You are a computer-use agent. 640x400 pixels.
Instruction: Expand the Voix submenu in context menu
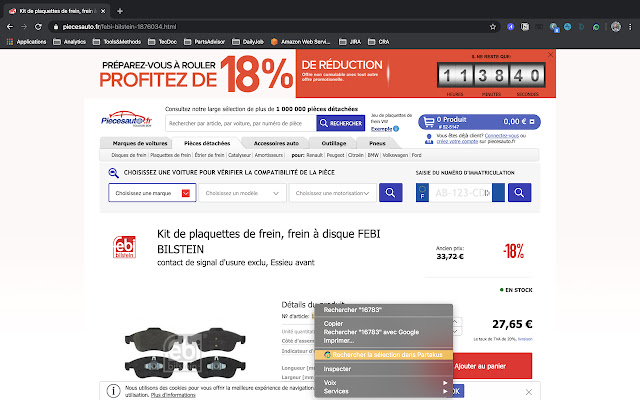click(384, 383)
